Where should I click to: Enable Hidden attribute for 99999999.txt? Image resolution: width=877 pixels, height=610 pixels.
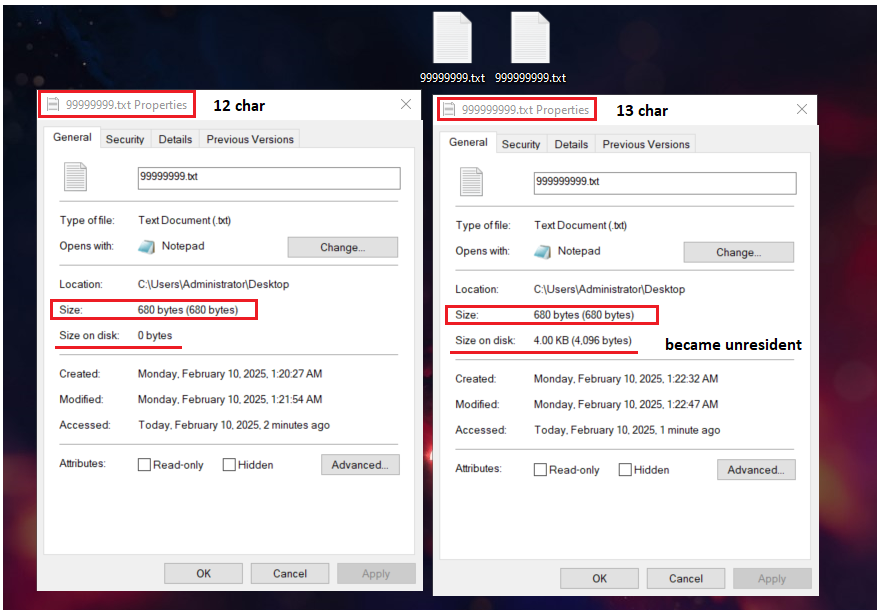tap(229, 465)
